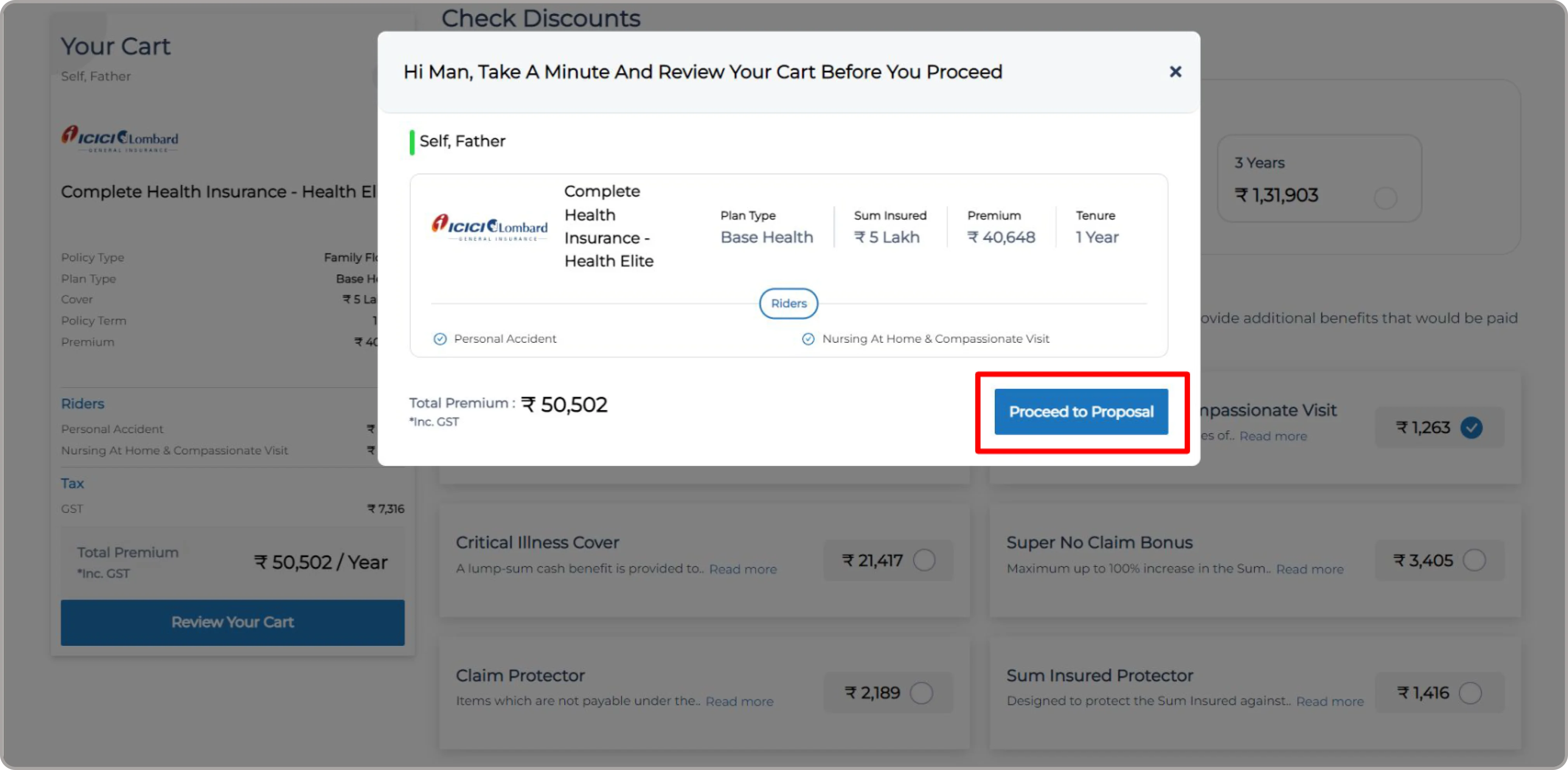Screen dimensions: 1568x770
Task: Click the Riders heading in Your Cart
Action: (82, 404)
